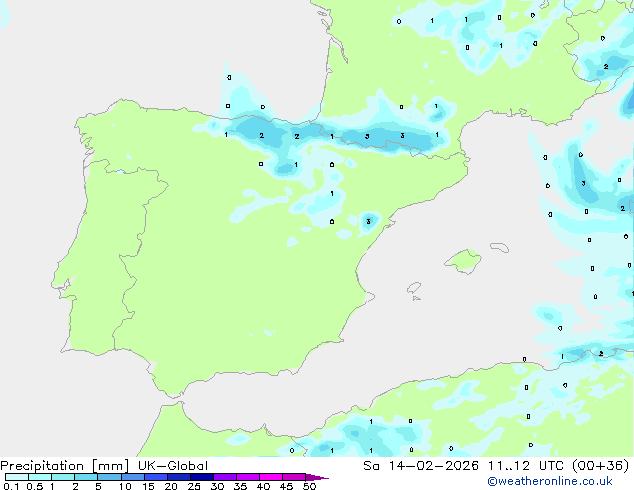Click the "11..12 UTC" time text
The height and width of the screenshot is (490, 634).
point(525,465)
